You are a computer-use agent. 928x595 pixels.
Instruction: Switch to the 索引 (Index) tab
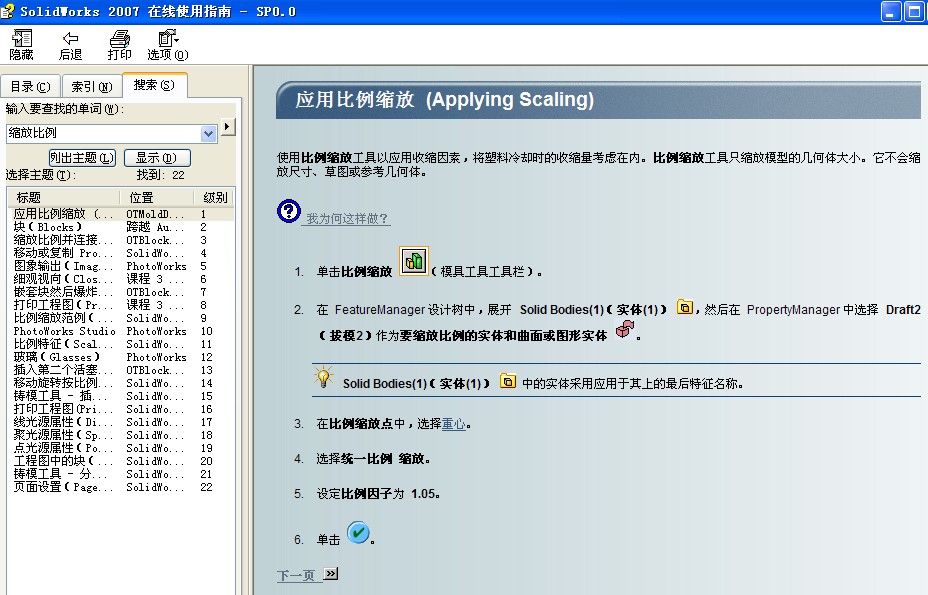pyautogui.click(x=92, y=87)
